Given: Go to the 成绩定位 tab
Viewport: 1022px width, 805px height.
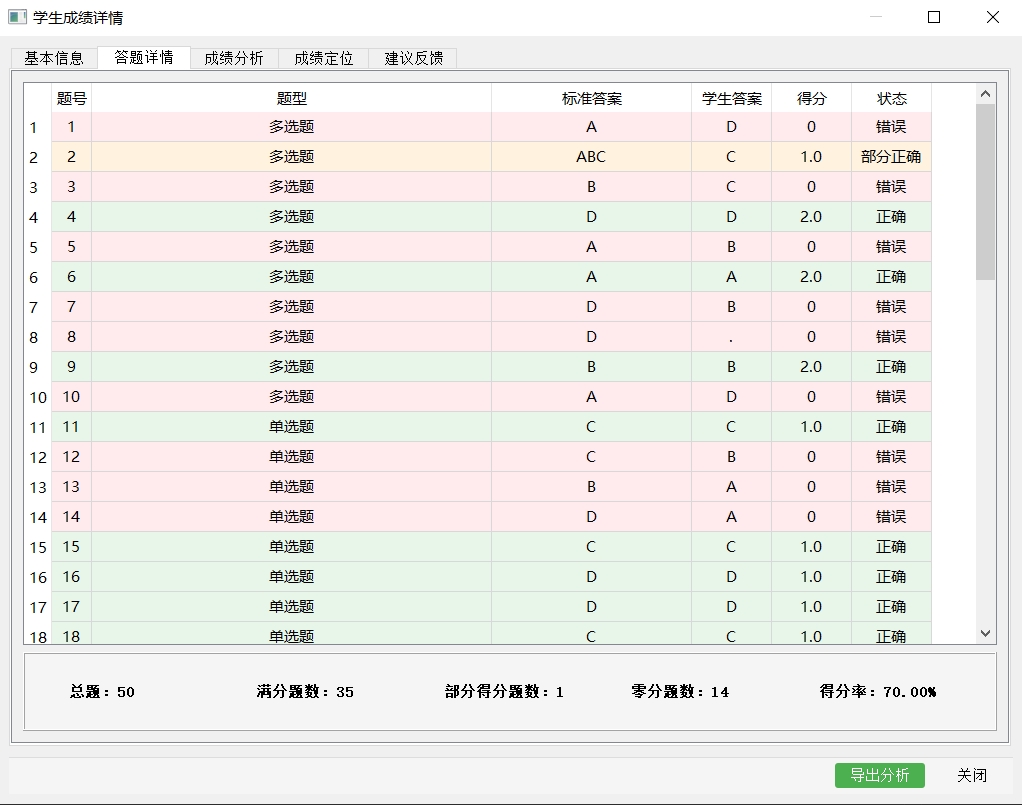Looking at the screenshot, I should 324,58.
